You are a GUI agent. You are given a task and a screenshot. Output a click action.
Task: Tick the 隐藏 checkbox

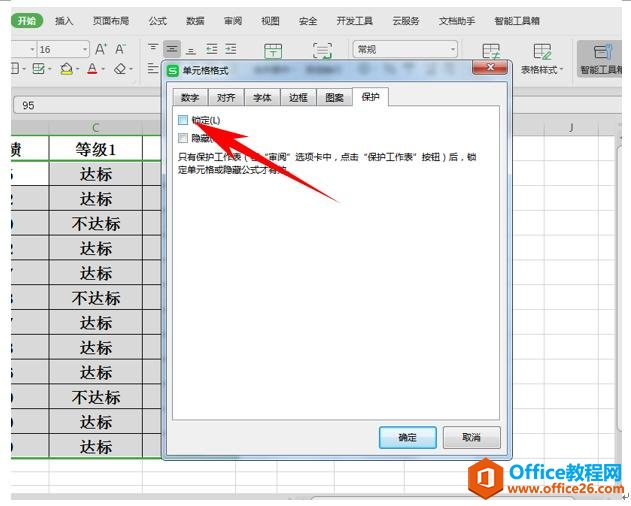183,138
